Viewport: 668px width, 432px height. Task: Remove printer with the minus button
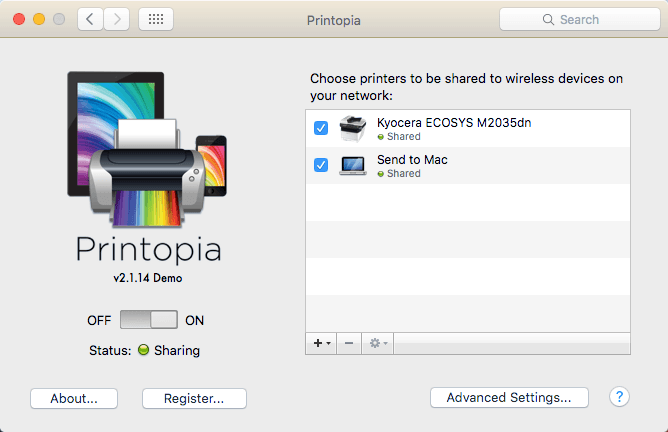(x=348, y=343)
